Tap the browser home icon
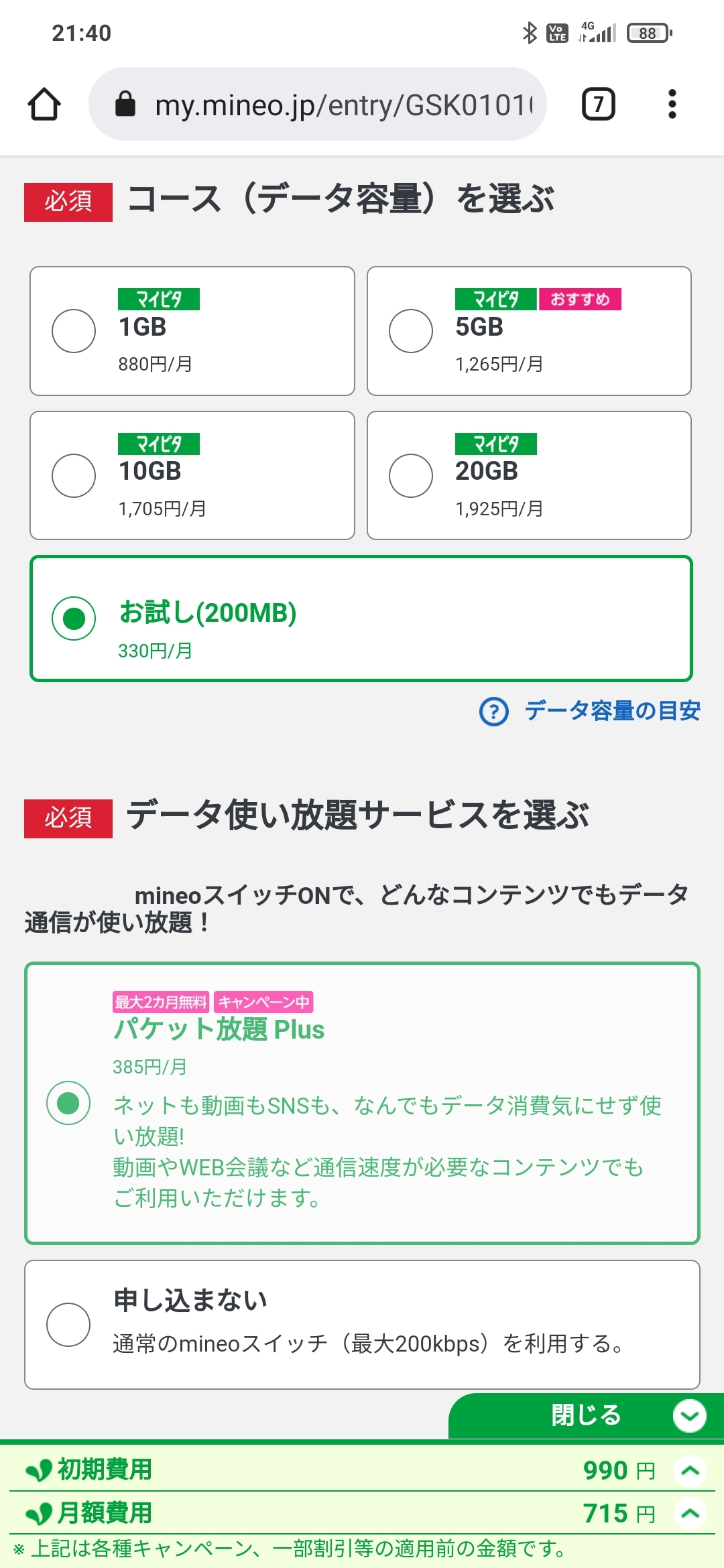 [x=44, y=105]
